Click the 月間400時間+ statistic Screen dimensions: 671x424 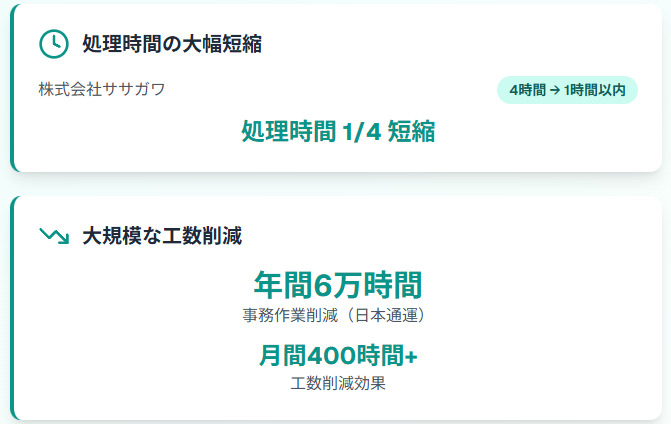coord(338,355)
